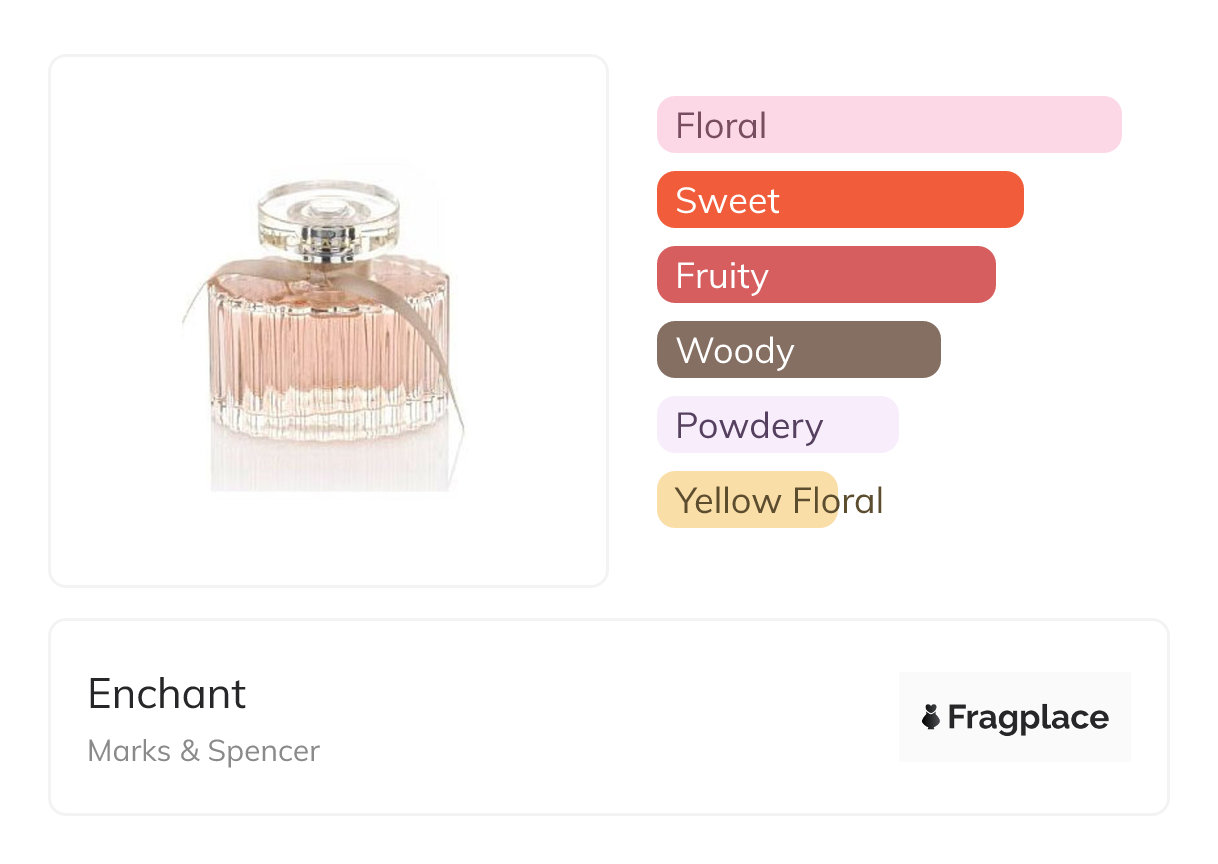Click the word "Powdery" label text
This screenshot has height=864, width=1218.
tap(749, 426)
